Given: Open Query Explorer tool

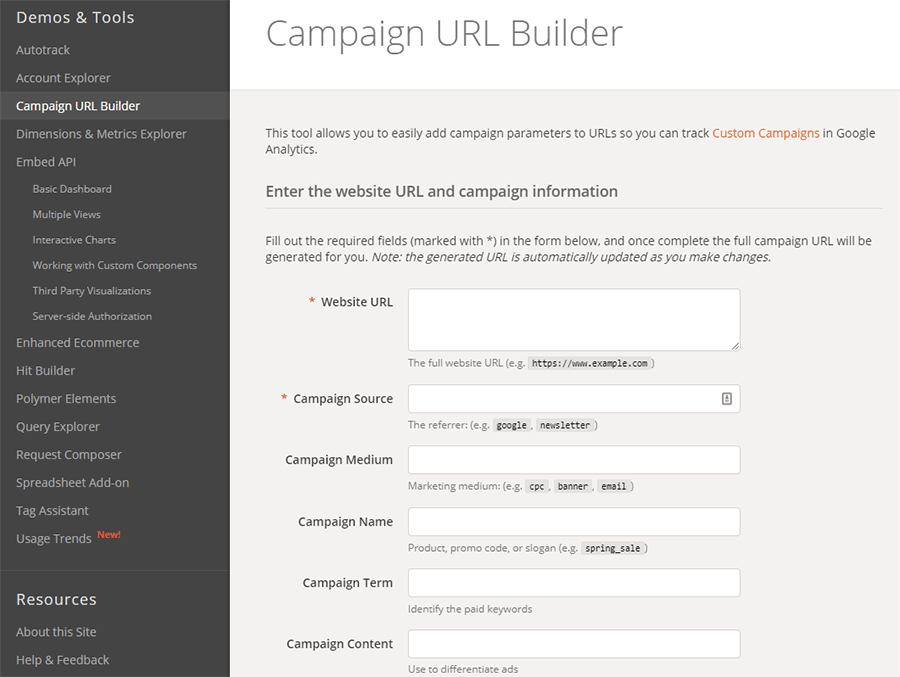Looking at the screenshot, I should [58, 427].
